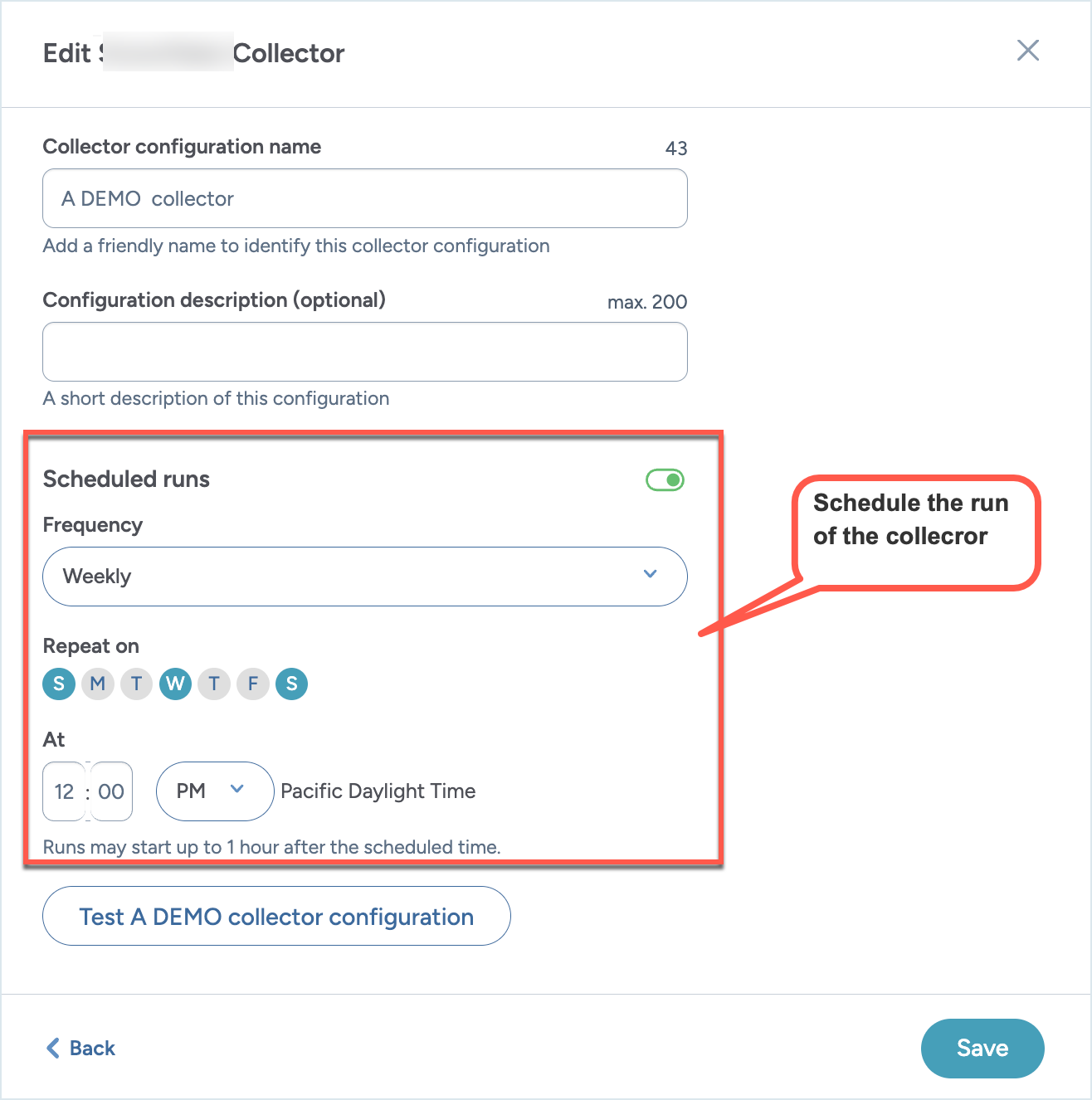
Task: Enable Monday in Repeat on days
Action: pyautogui.click(x=98, y=684)
